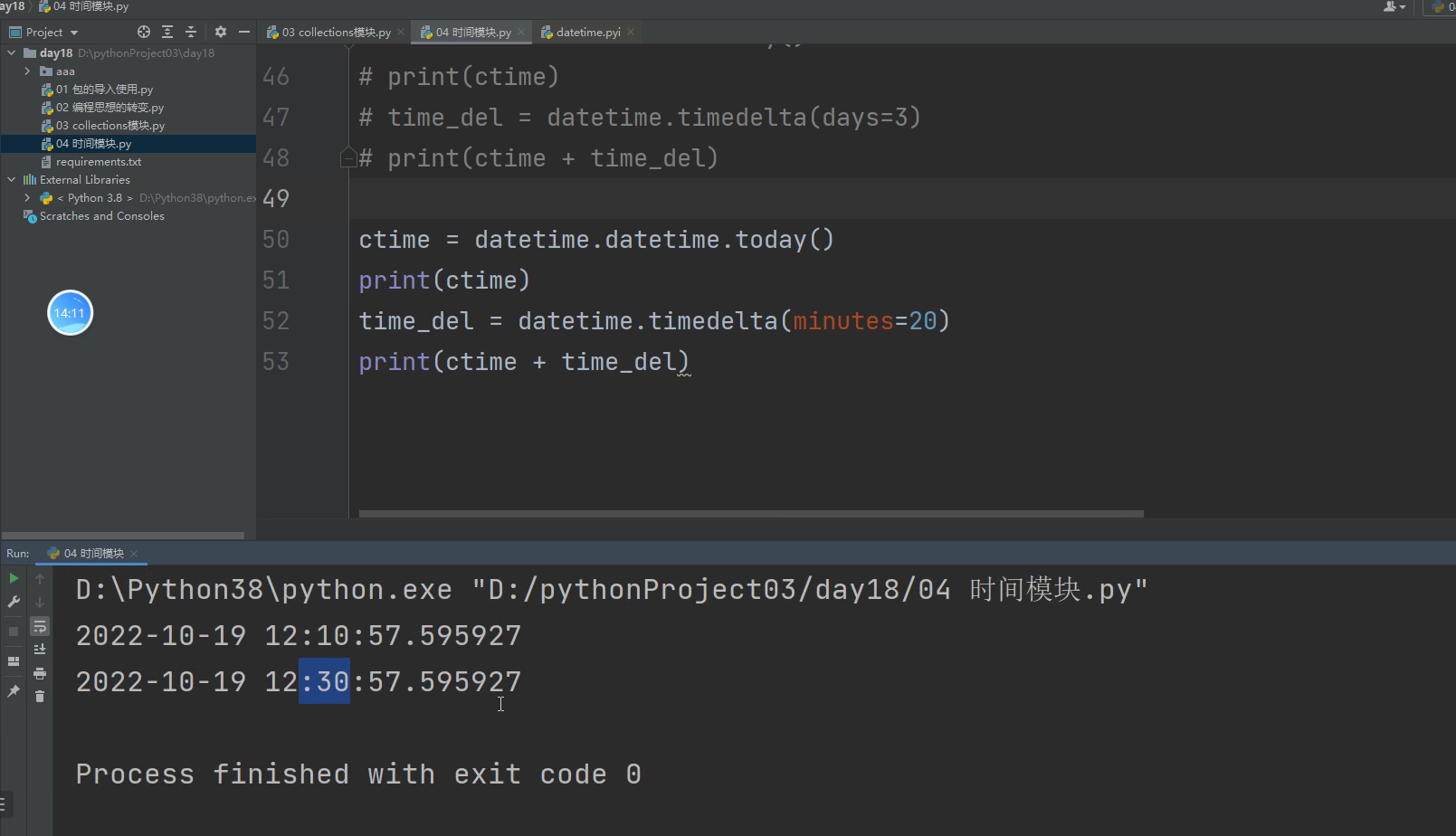Click the locate file crosshair icon

(x=143, y=32)
